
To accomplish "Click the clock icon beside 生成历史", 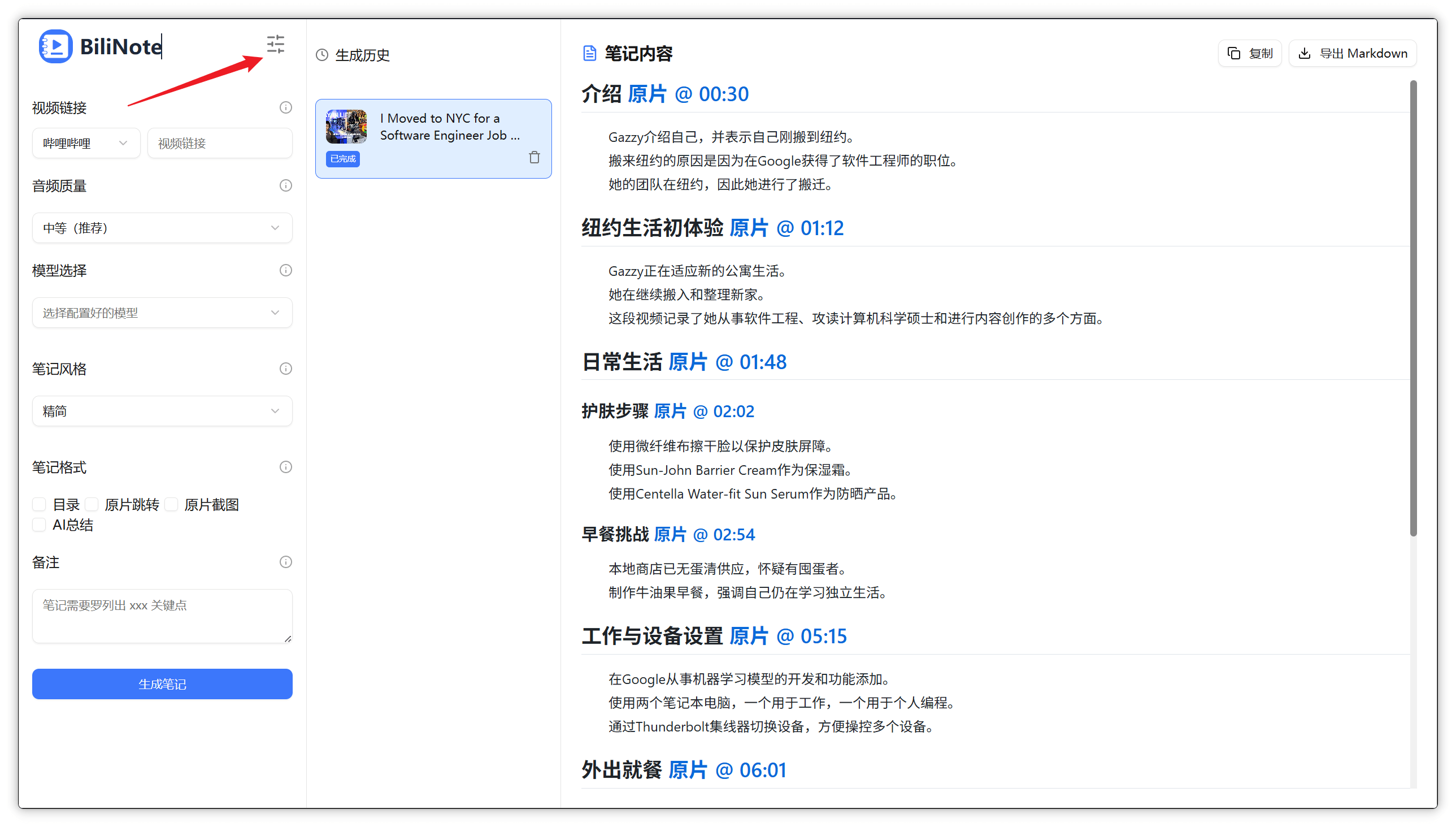I will coord(323,54).
